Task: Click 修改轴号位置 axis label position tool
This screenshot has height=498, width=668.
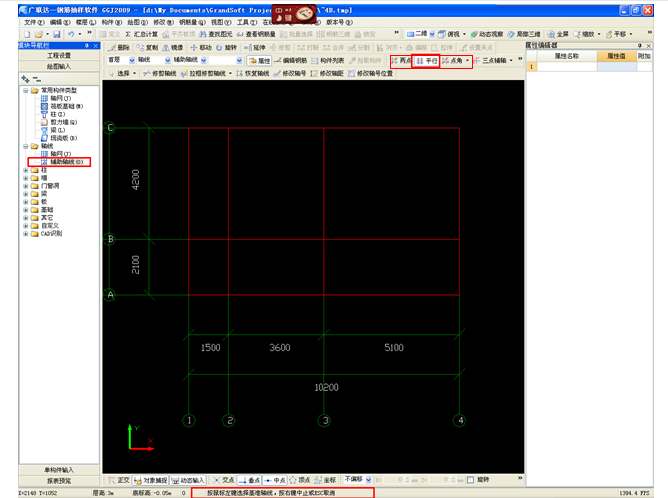Action: point(370,73)
